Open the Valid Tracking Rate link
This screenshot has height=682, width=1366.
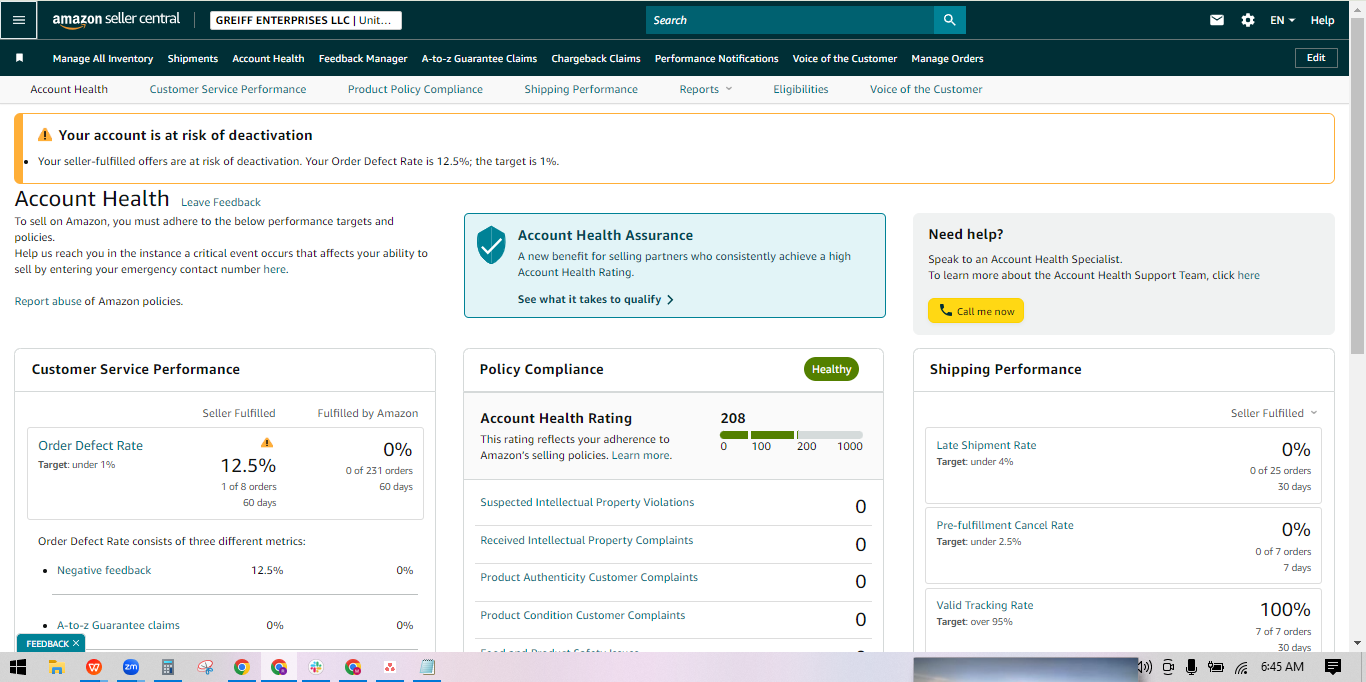[x=985, y=605]
